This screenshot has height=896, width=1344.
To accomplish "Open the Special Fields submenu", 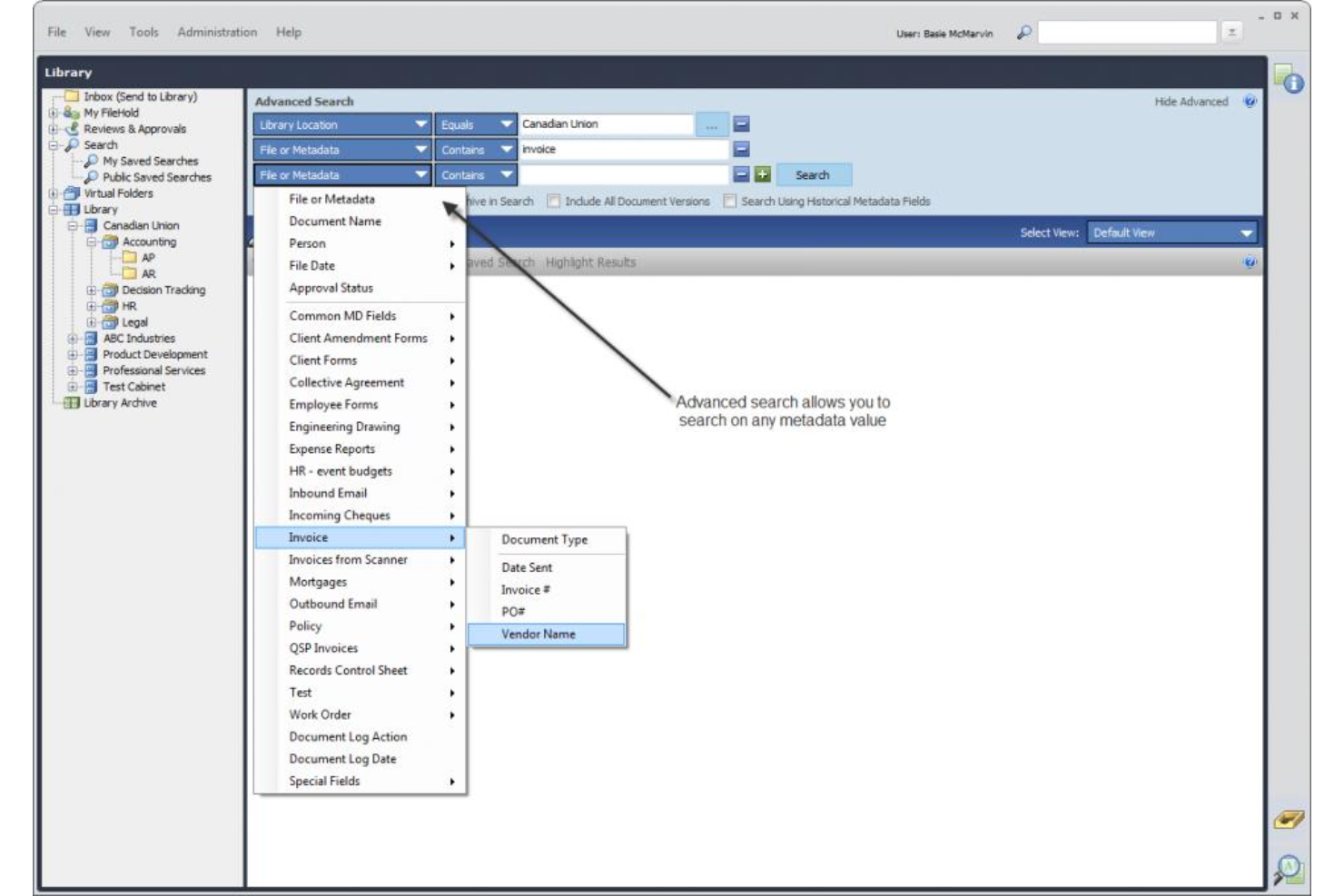I will click(360, 782).
